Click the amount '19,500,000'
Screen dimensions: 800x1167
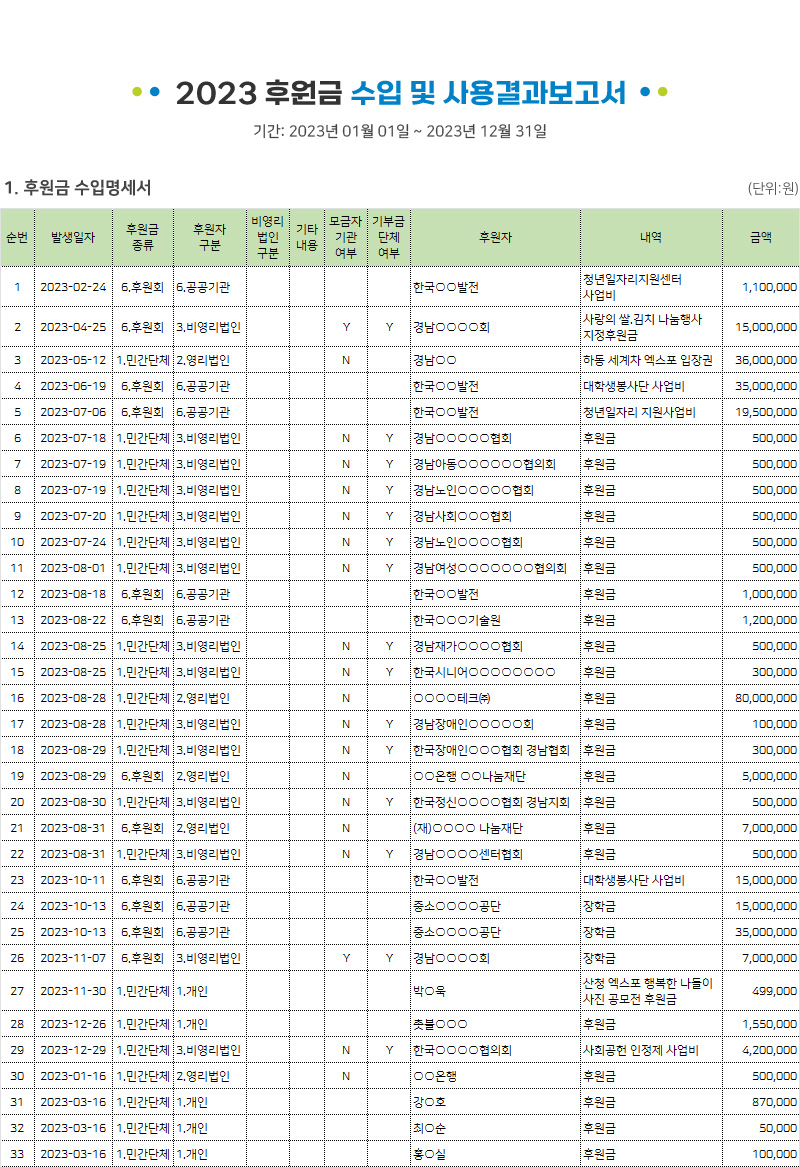(766, 412)
